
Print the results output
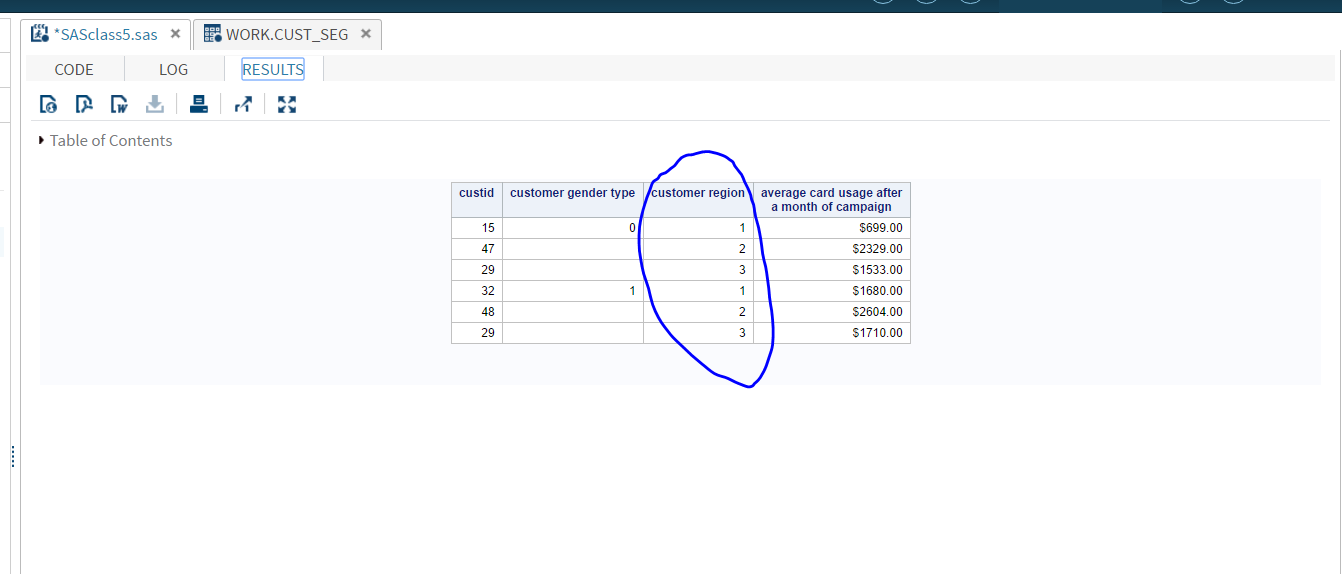198,104
